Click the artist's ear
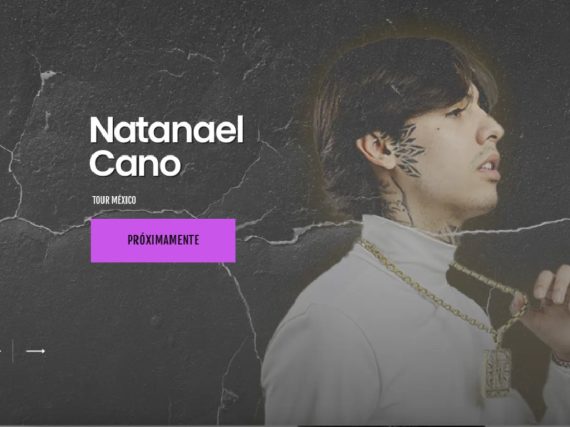 [374, 151]
